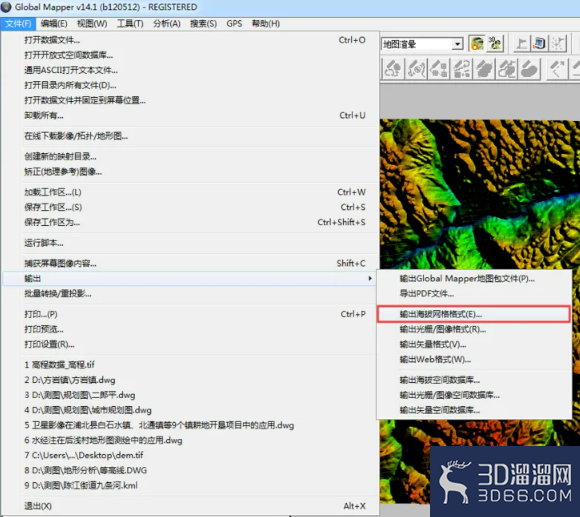Viewport: 580px width, 517px height.
Task: Expand the 输出 submenu arrow
Action: 370,278
